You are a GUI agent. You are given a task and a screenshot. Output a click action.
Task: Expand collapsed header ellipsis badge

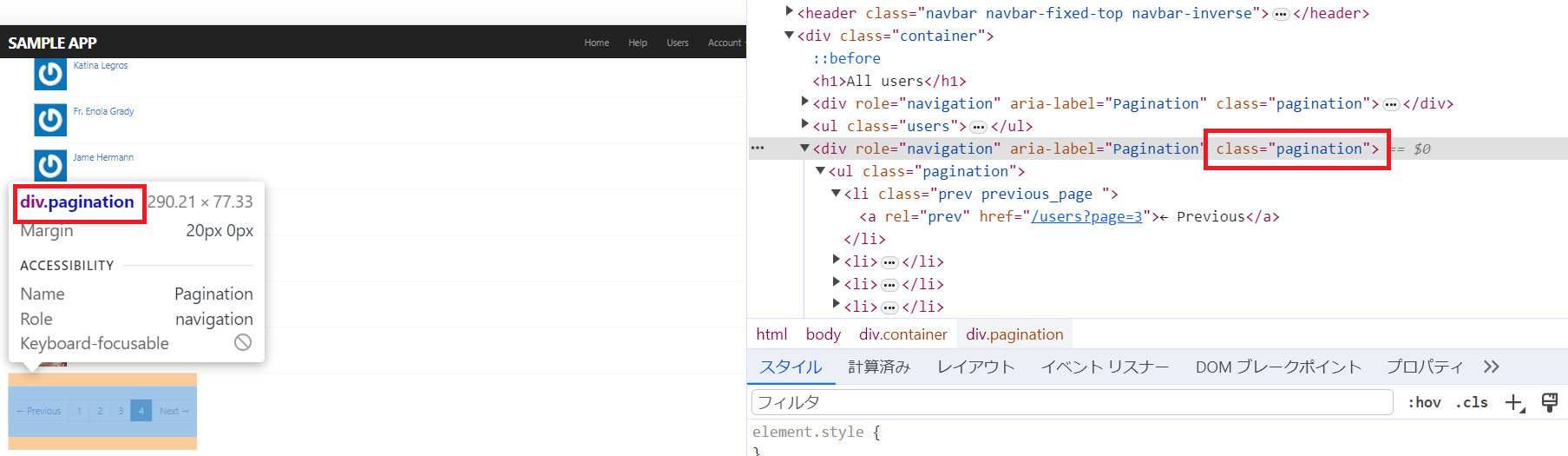coord(1281,14)
